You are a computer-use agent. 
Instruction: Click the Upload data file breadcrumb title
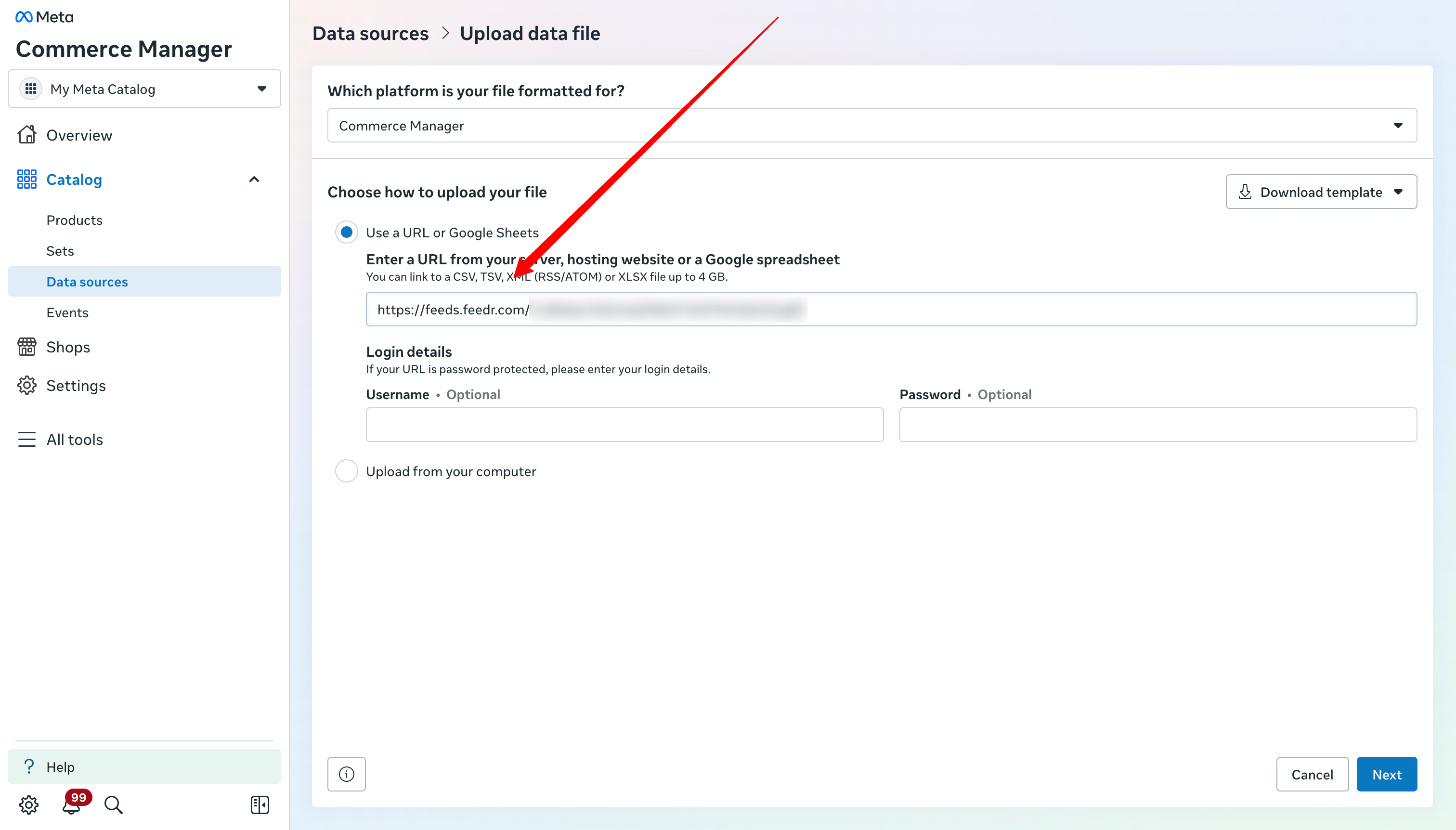click(530, 34)
